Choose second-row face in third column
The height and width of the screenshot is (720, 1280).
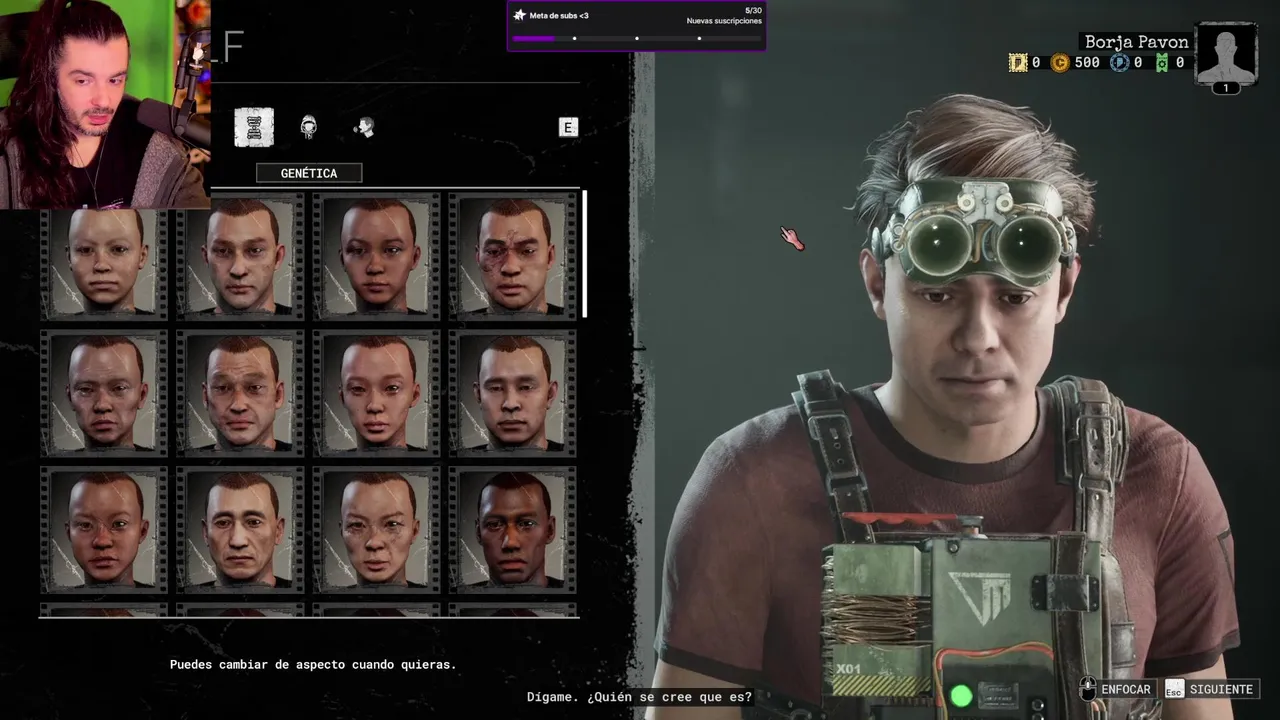click(376, 393)
